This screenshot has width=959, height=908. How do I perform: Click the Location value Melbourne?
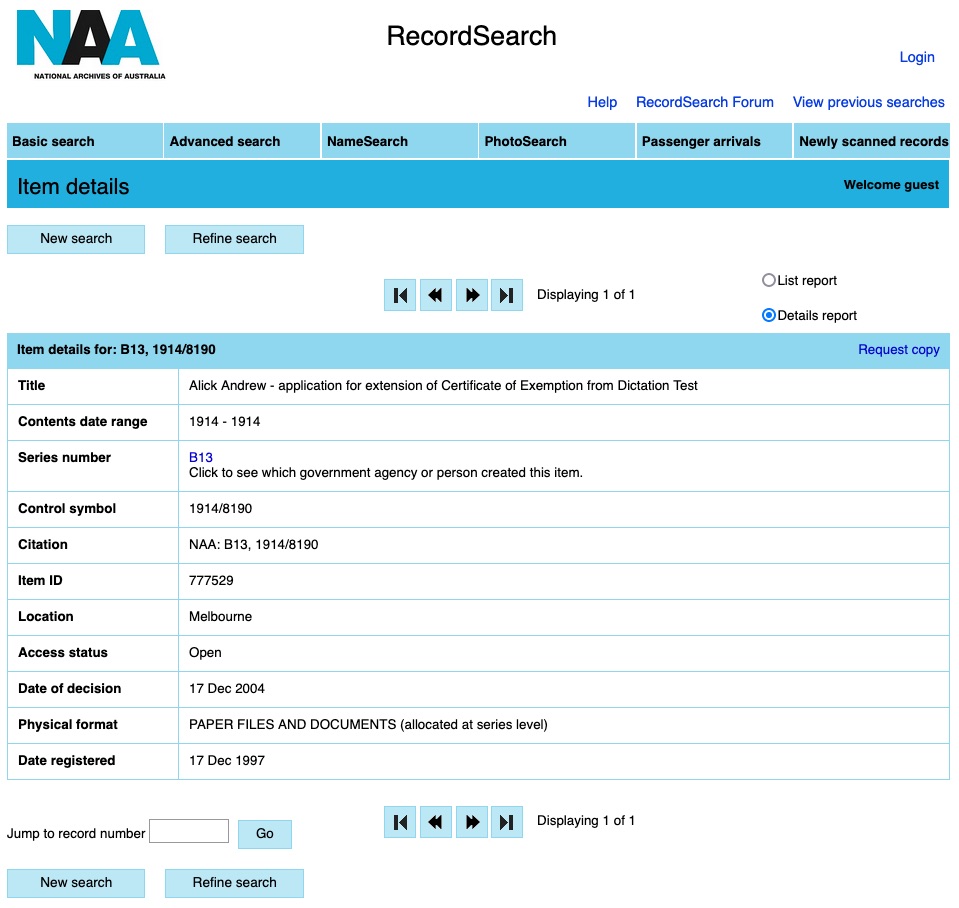220,616
